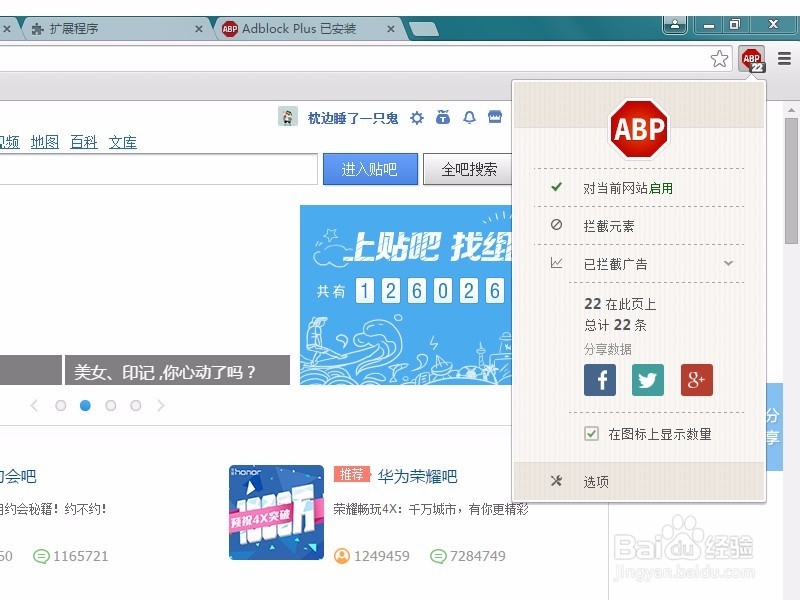This screenshot has width=800, height=600.
Task: Go to next carousel slide arrow
Action: pos(161,406)
